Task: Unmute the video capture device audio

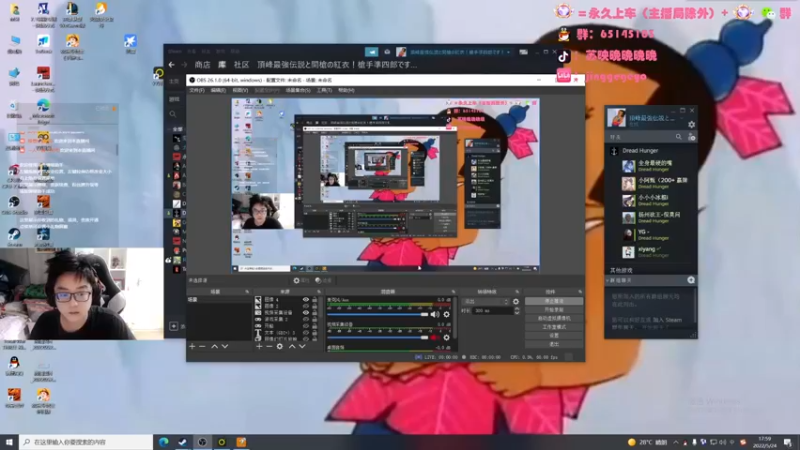Action: click(x=435, y=337)
